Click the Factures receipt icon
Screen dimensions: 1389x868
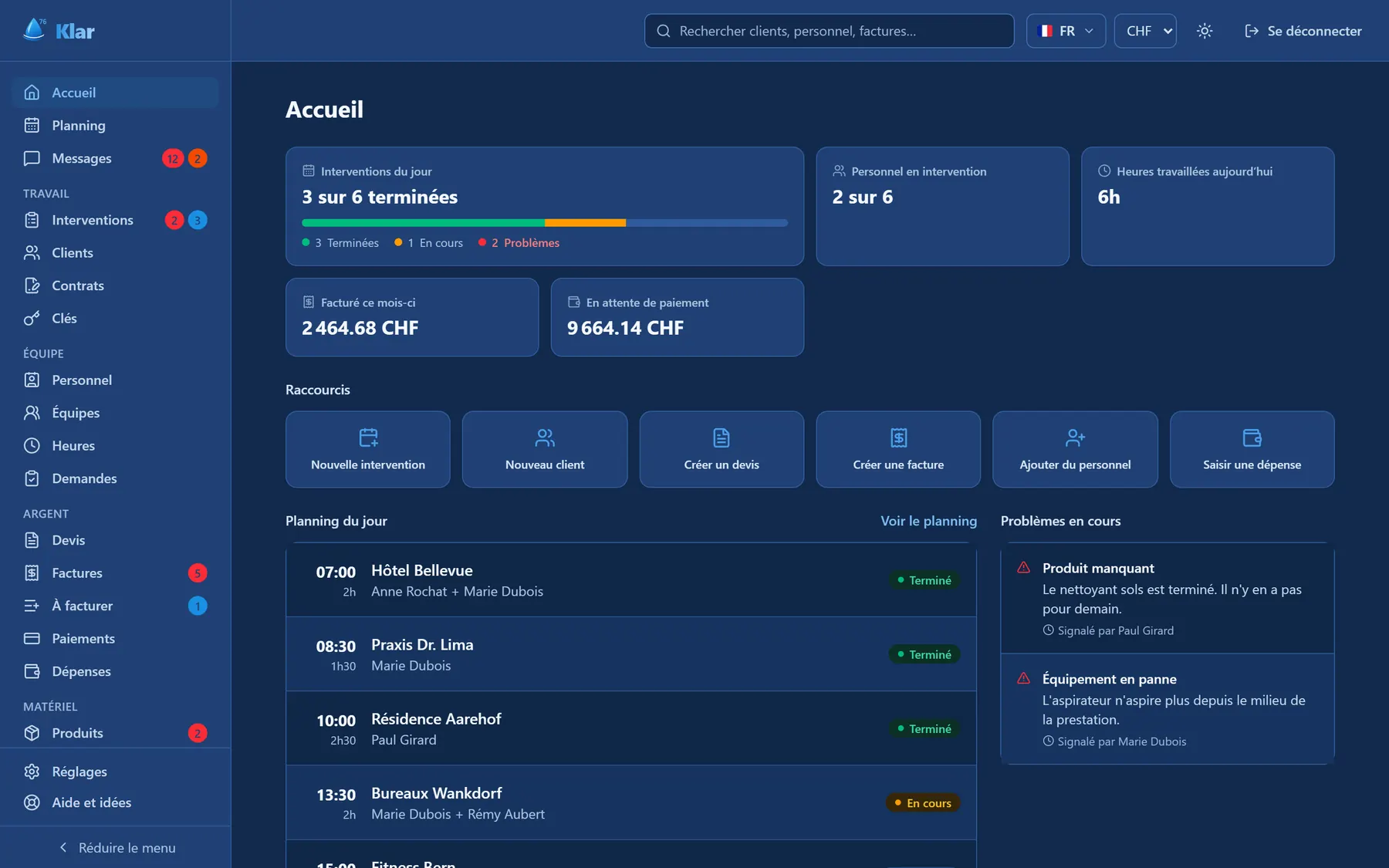32,572
